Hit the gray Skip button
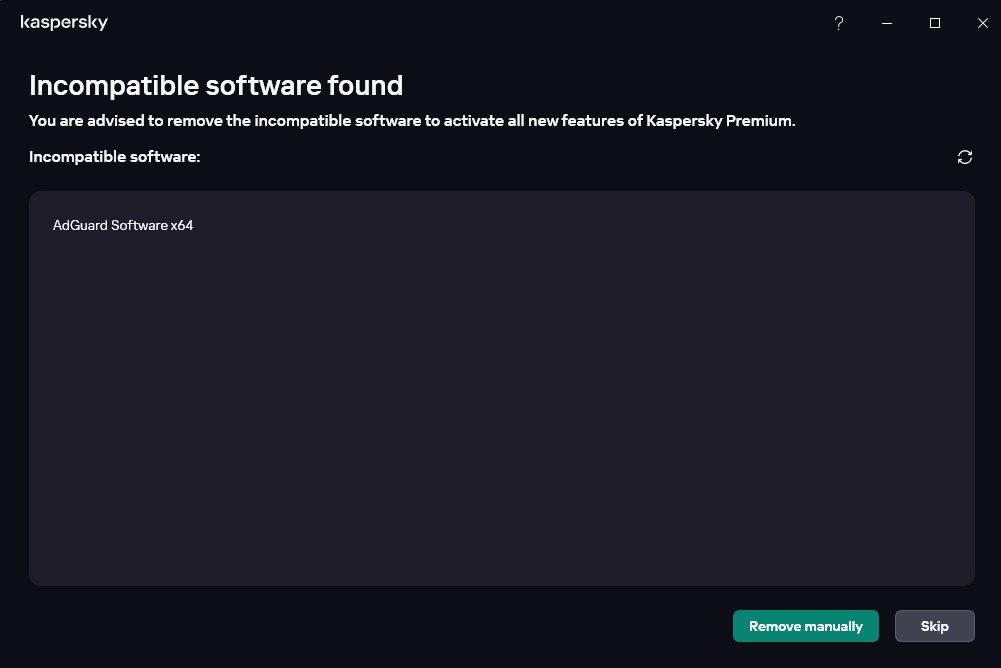 [935, 626]
